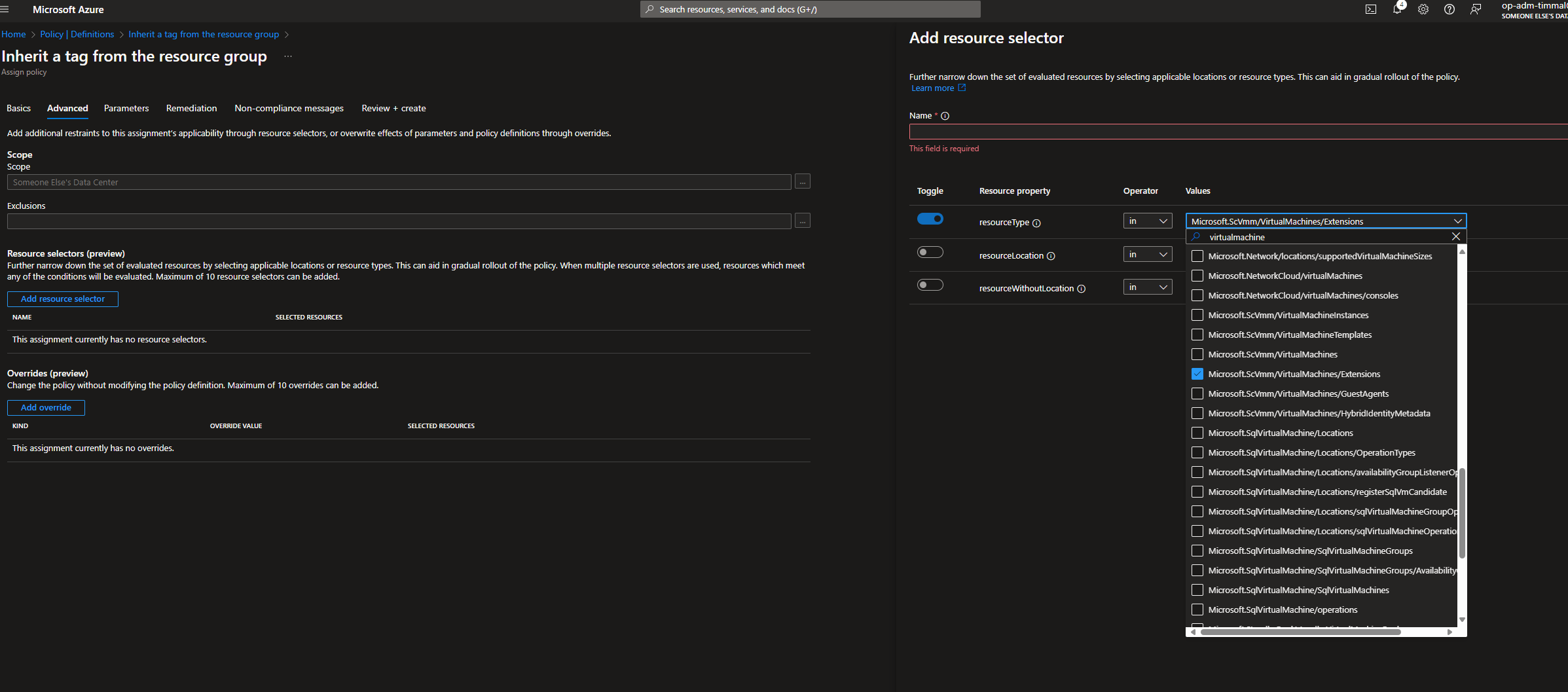The image size is (1568, 692).
Task: Click the info icon next to resourceType
Action: coord(1036,223)
